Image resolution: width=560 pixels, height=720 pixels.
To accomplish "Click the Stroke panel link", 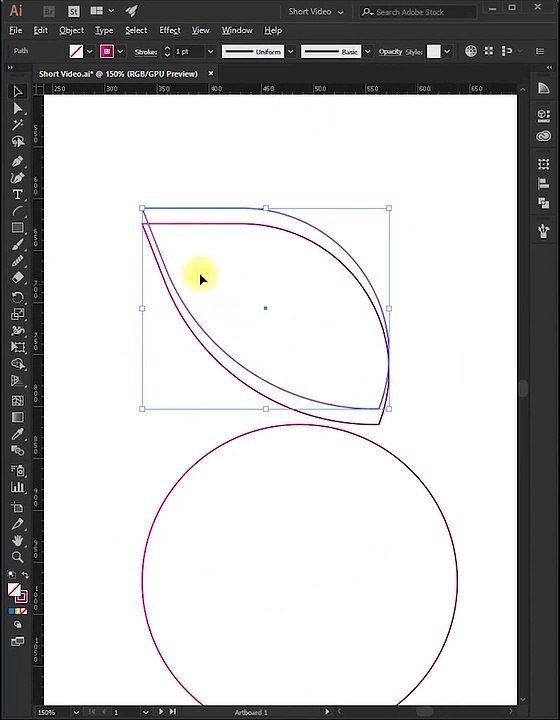I will pos(146,52).
